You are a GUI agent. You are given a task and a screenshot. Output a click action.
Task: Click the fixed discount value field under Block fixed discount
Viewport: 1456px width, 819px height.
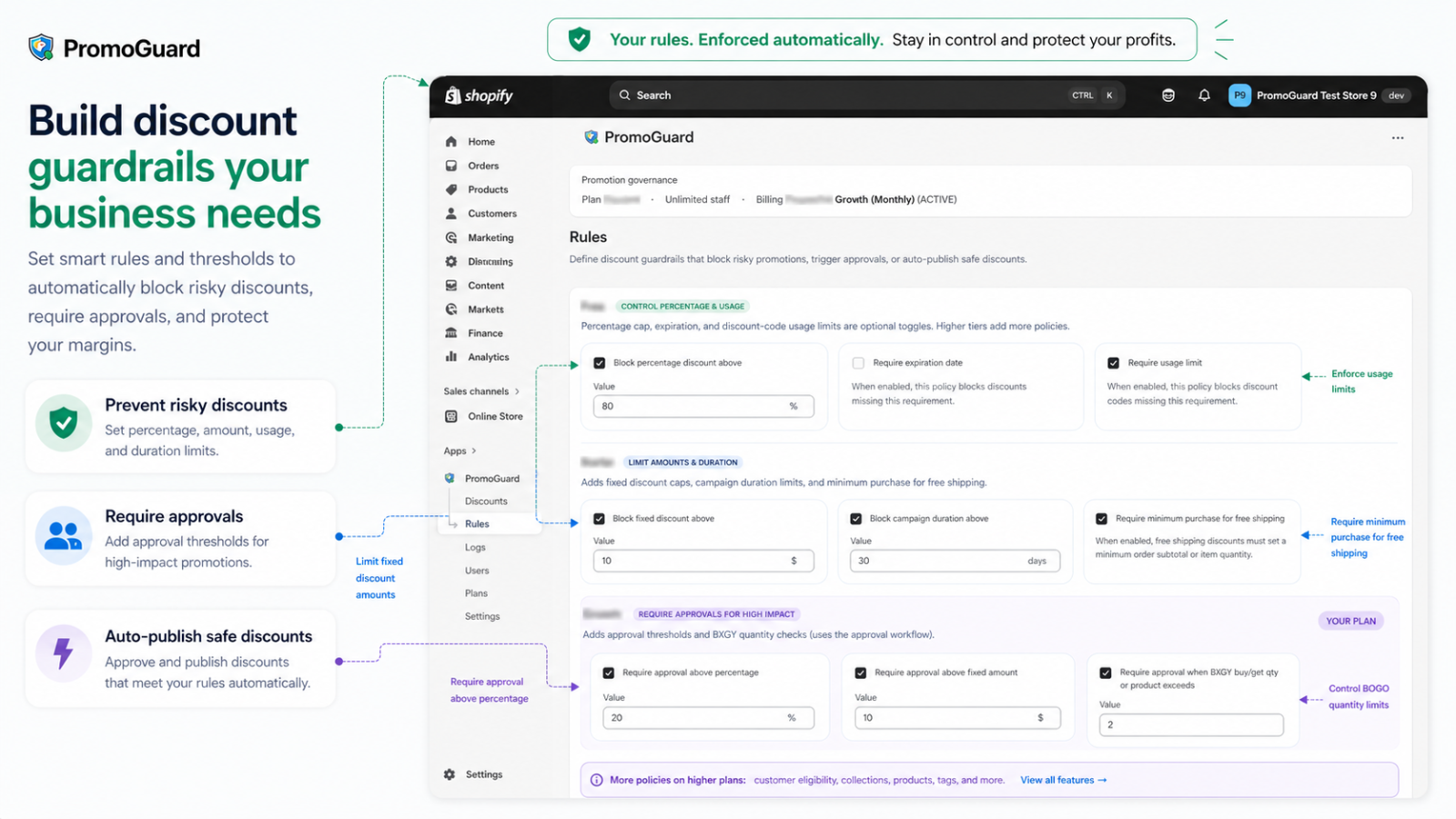point(703,561)
